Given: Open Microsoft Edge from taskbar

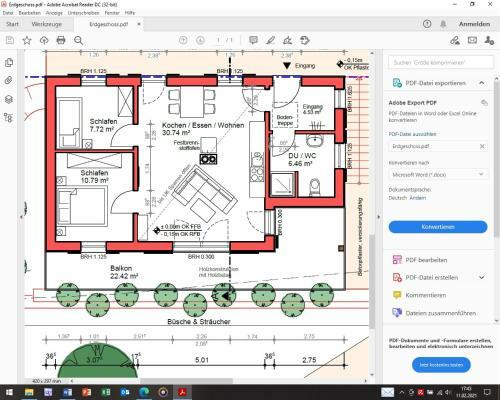Looking at the screenshot, I should (x=144, y=392).
